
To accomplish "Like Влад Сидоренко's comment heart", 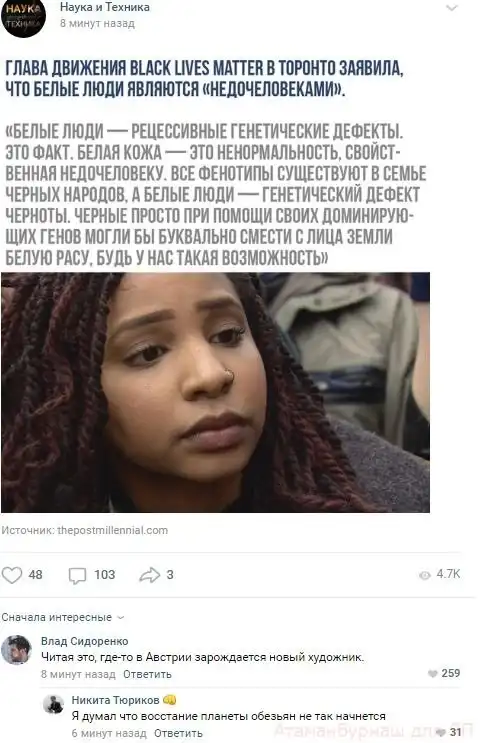I will [x=432, y=673].
